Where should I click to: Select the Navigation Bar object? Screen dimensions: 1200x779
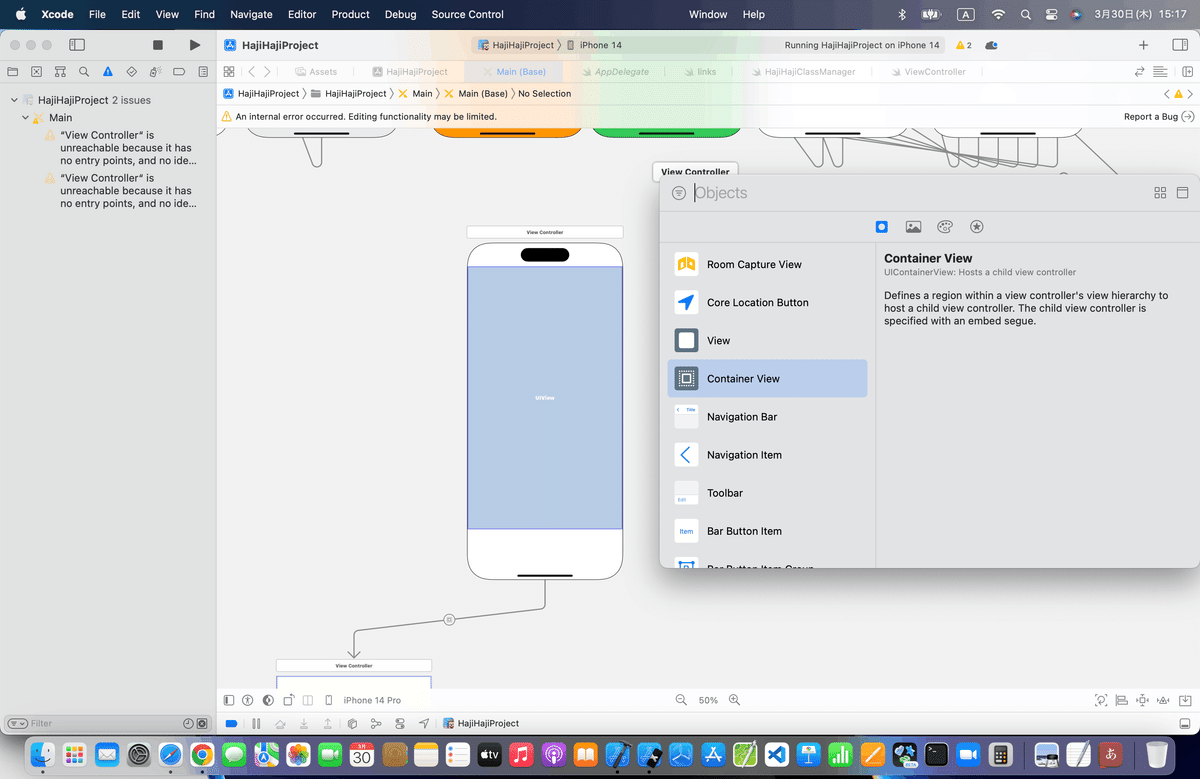click(x=767, y=417)
